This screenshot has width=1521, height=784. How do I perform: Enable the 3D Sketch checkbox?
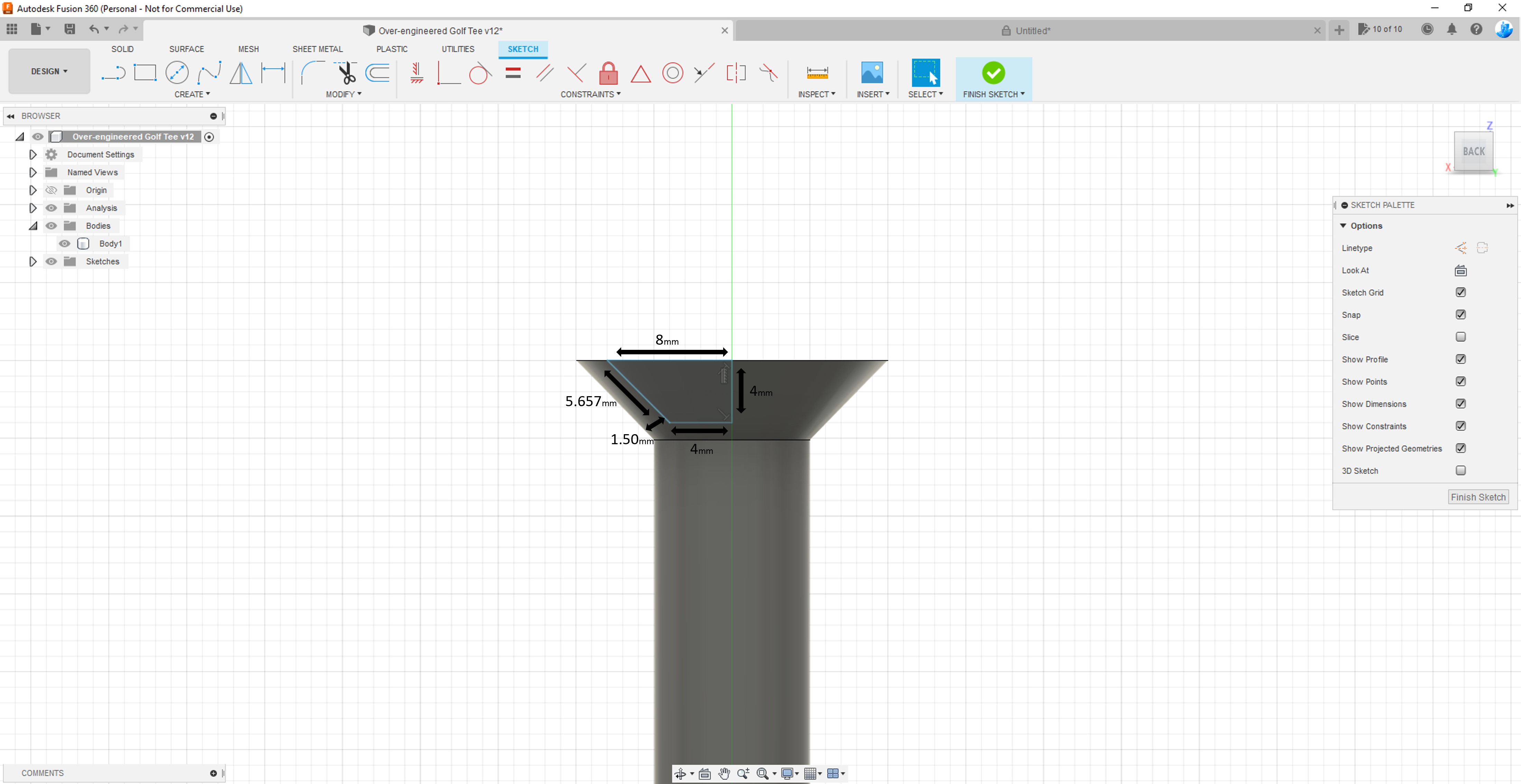coord(1460,470)
